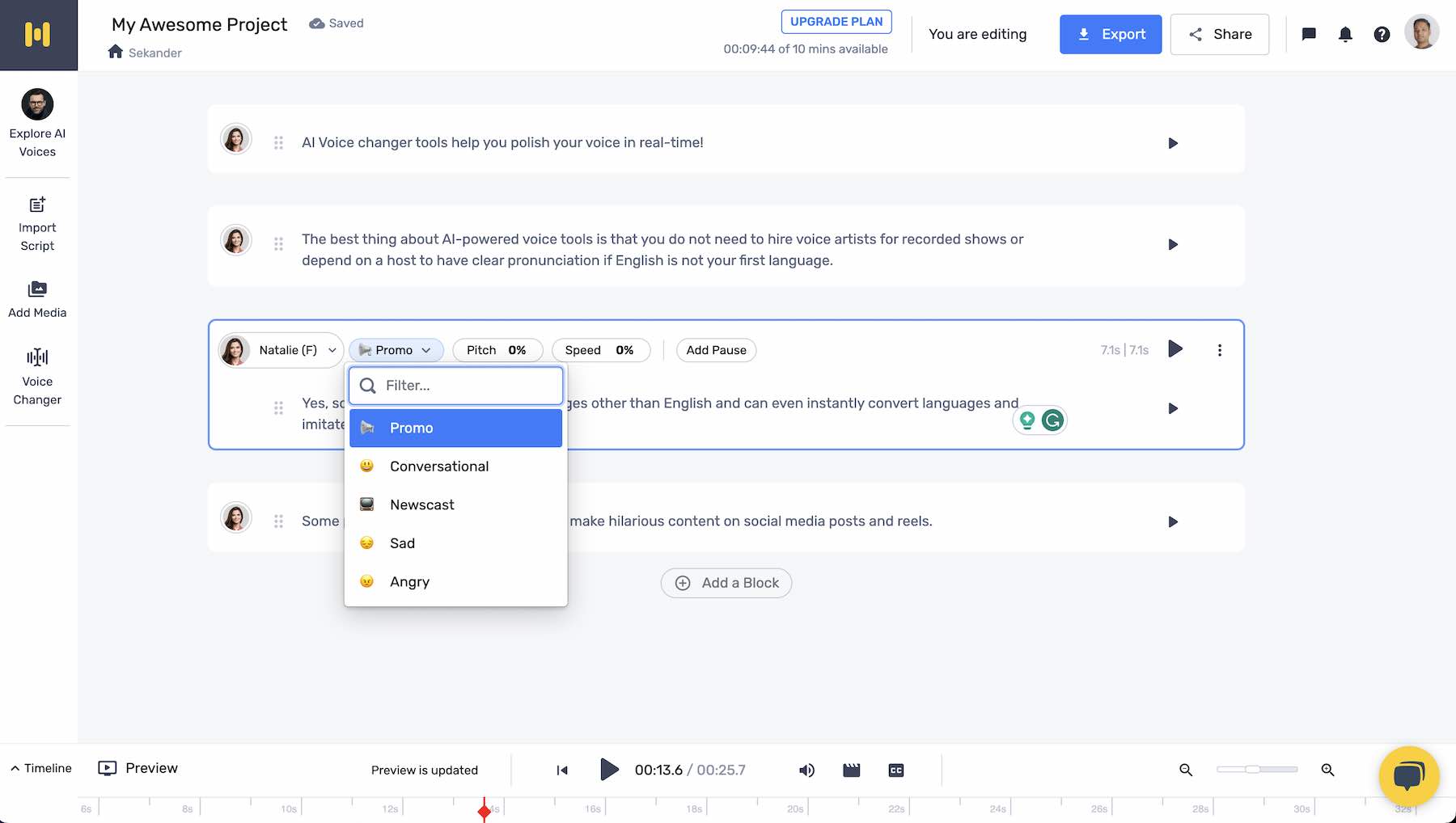Play the first voice block

coord(1172,142)
